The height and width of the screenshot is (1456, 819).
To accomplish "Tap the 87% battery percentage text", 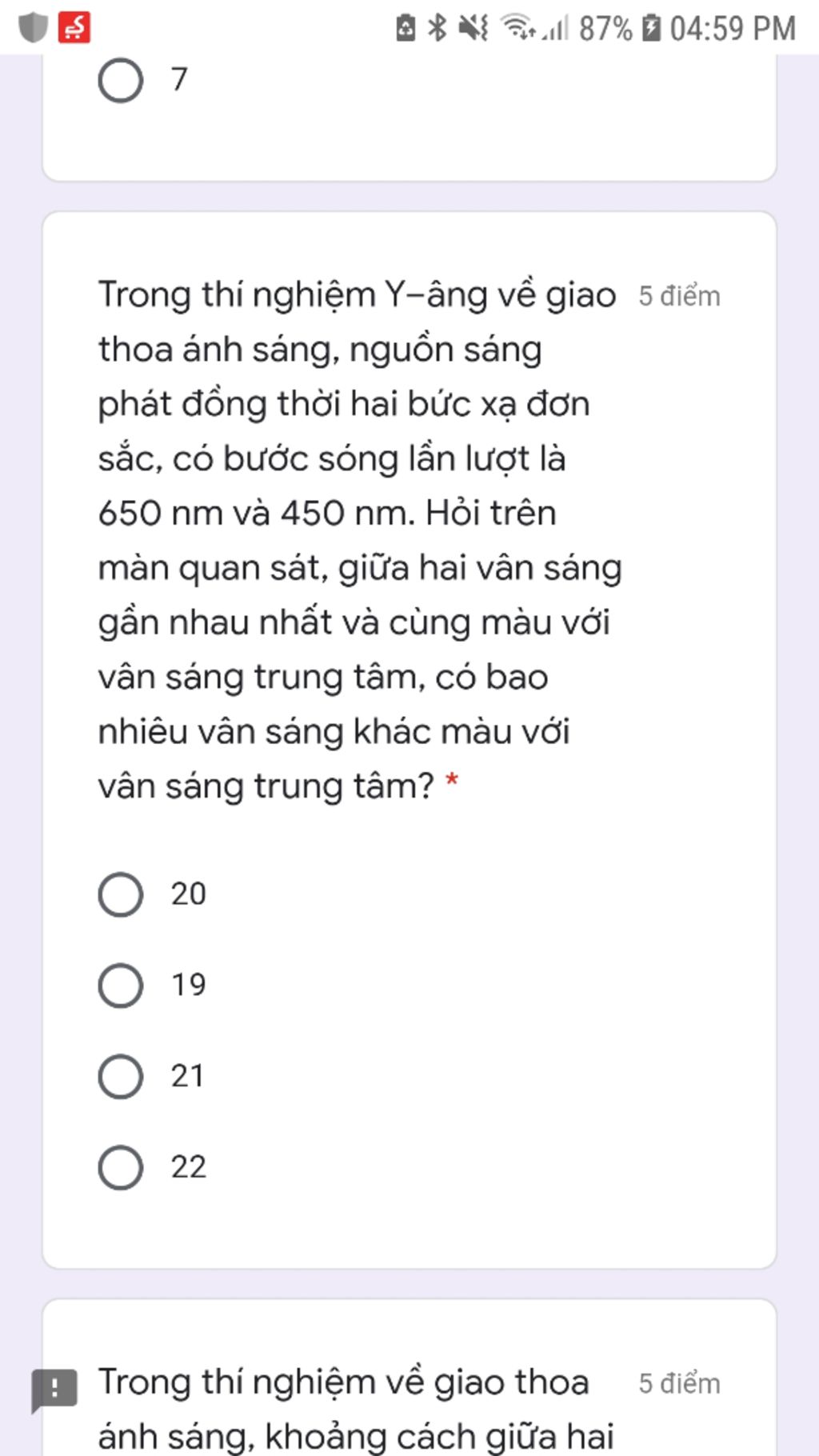I will [x=605, y=29].
